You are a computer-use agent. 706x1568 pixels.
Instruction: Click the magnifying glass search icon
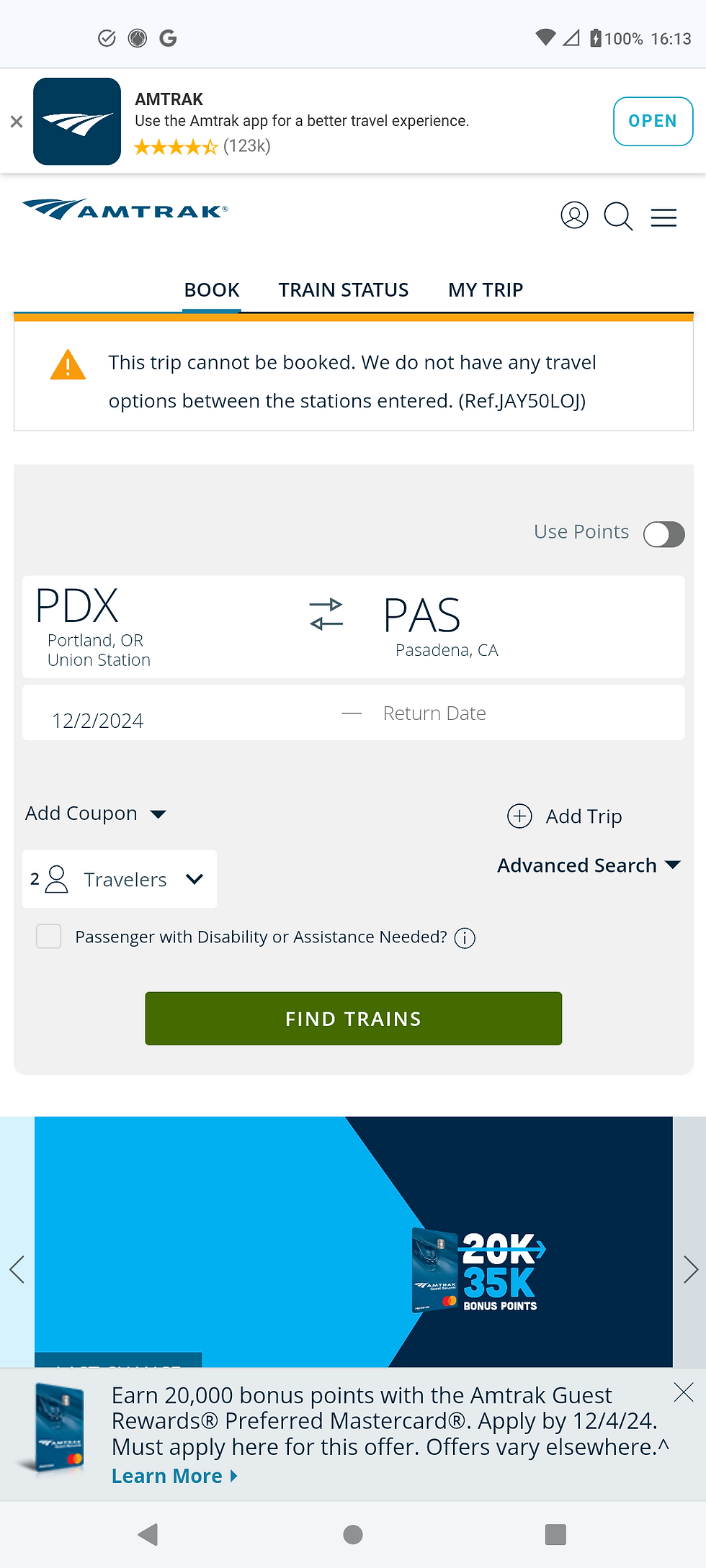coord(618,216)
